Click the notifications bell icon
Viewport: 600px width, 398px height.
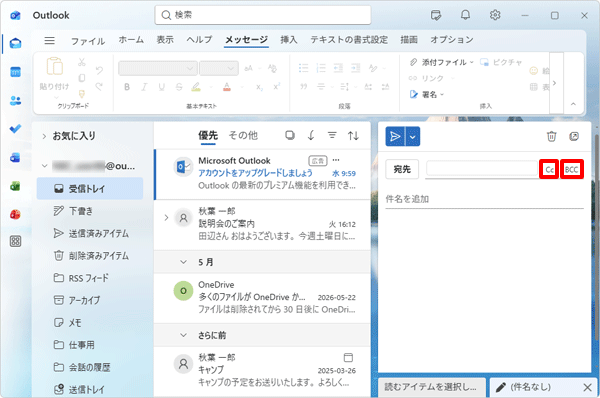click(x=465, y=15)
